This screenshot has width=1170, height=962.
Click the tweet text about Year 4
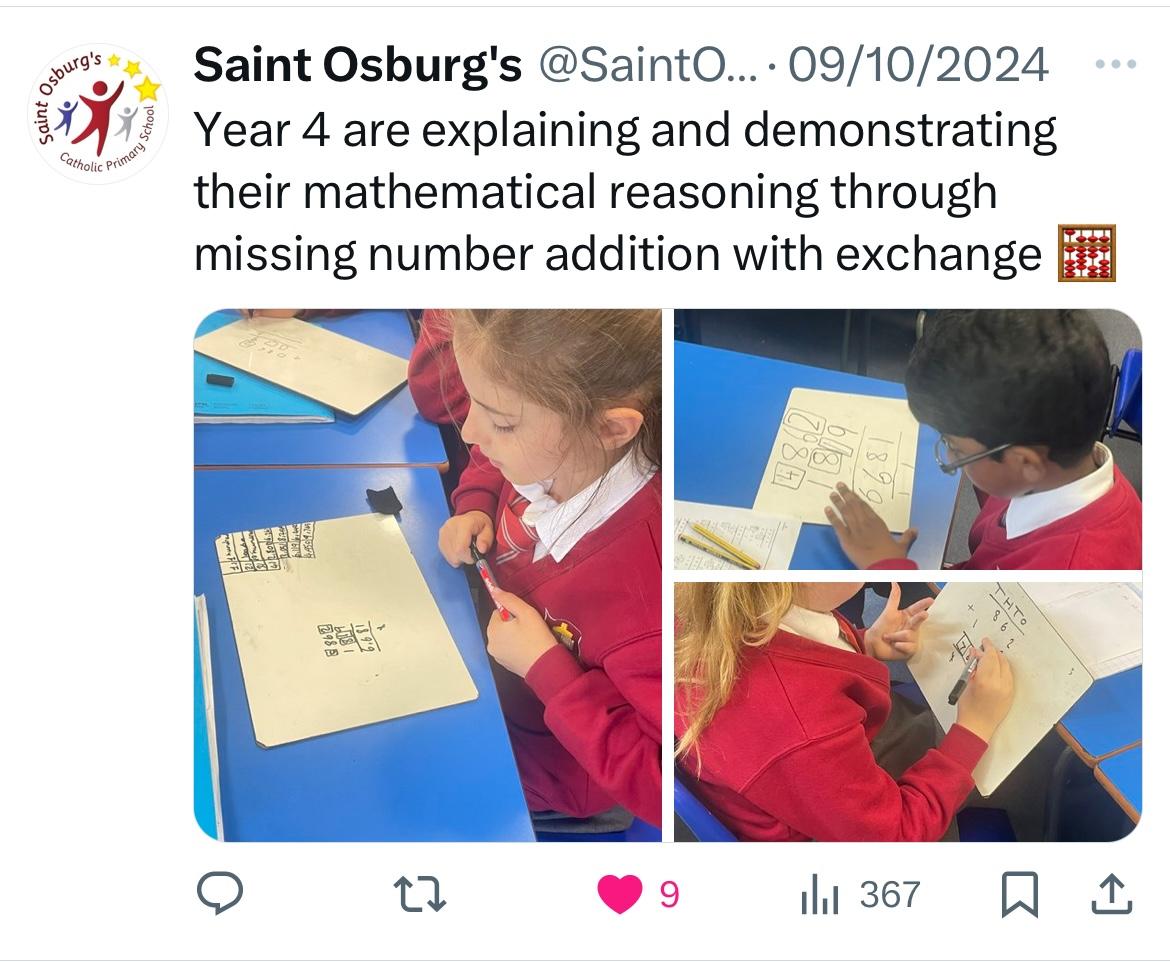[625, 192]
